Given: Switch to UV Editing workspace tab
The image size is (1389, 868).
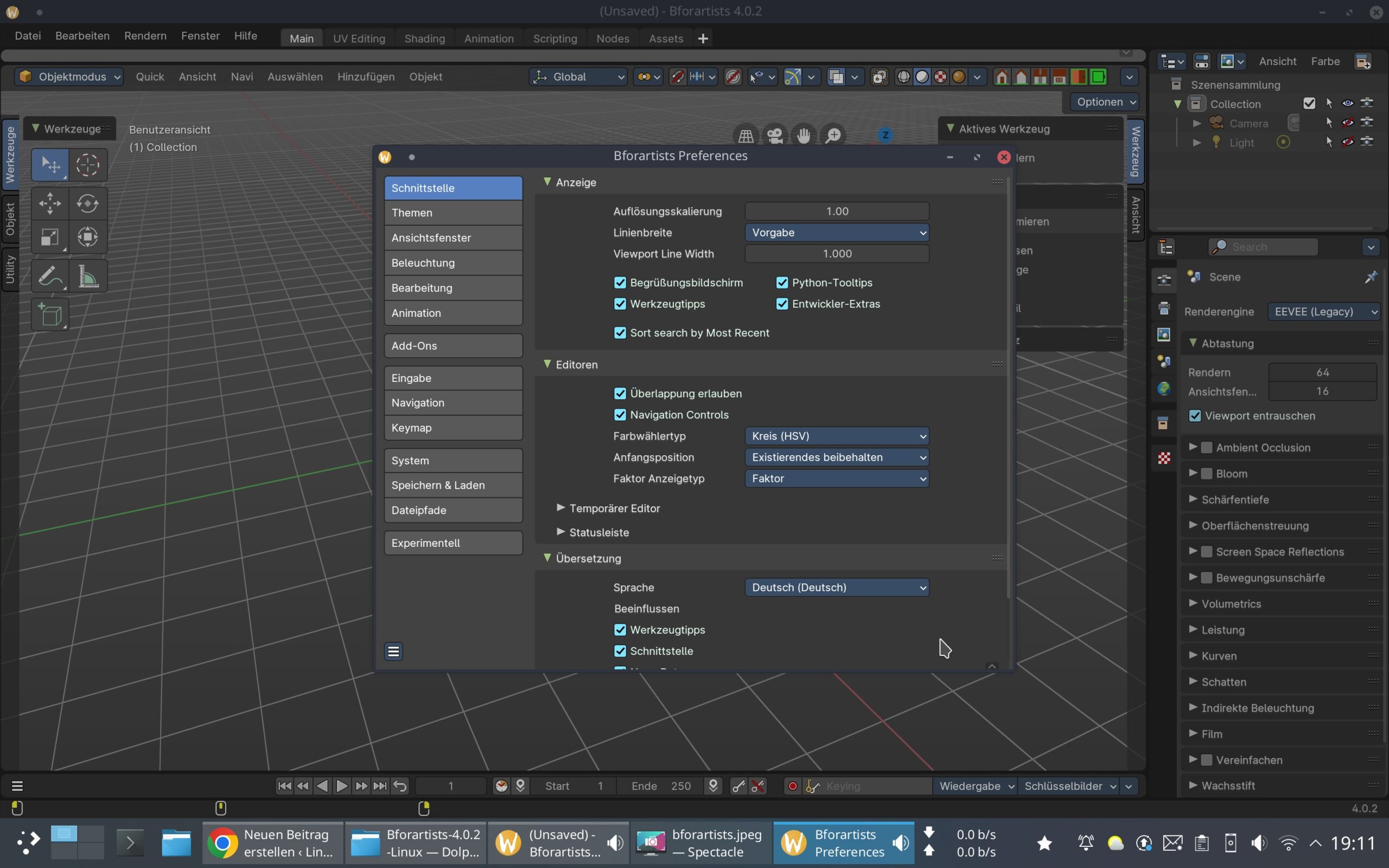Looking at the screenshot, I should click(359, 39).
